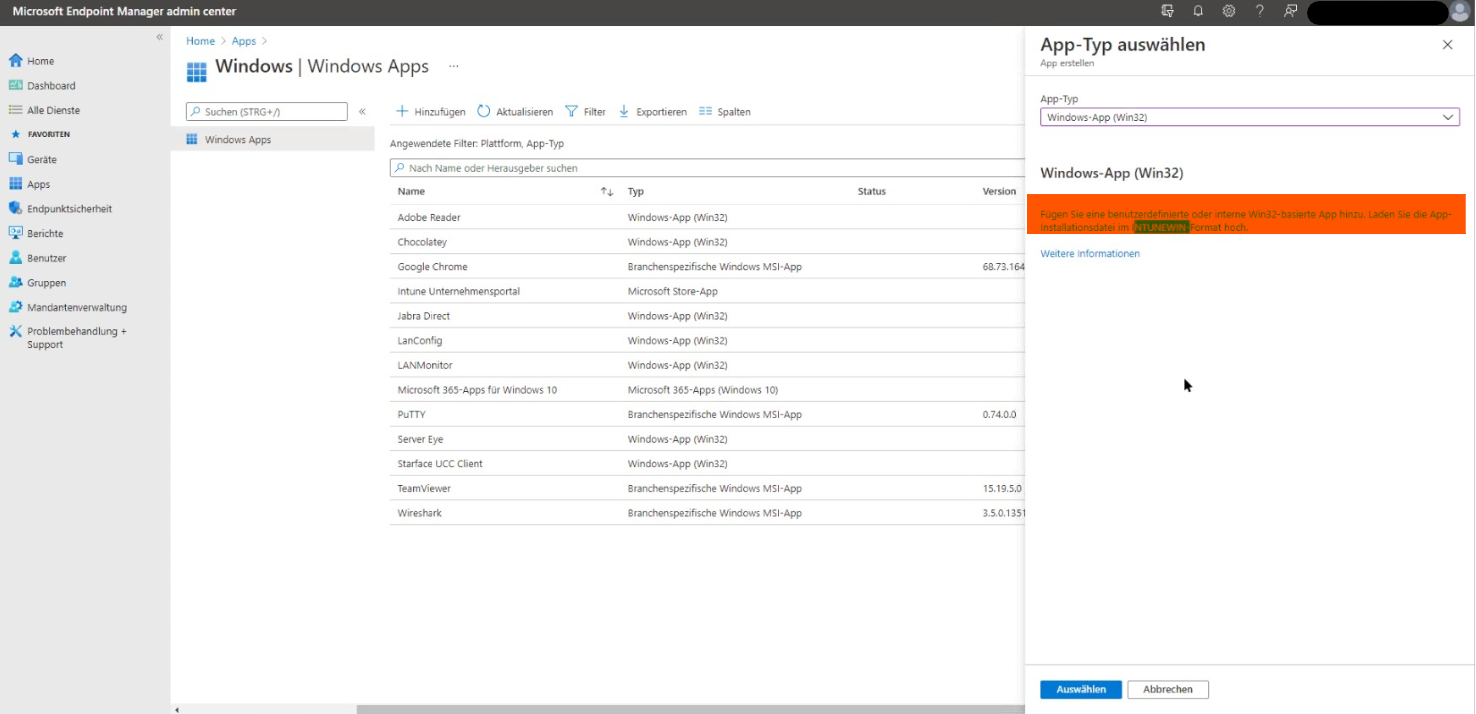
Task: Close the App-Typ auswählen panel
Action: tap(1447, 45)
